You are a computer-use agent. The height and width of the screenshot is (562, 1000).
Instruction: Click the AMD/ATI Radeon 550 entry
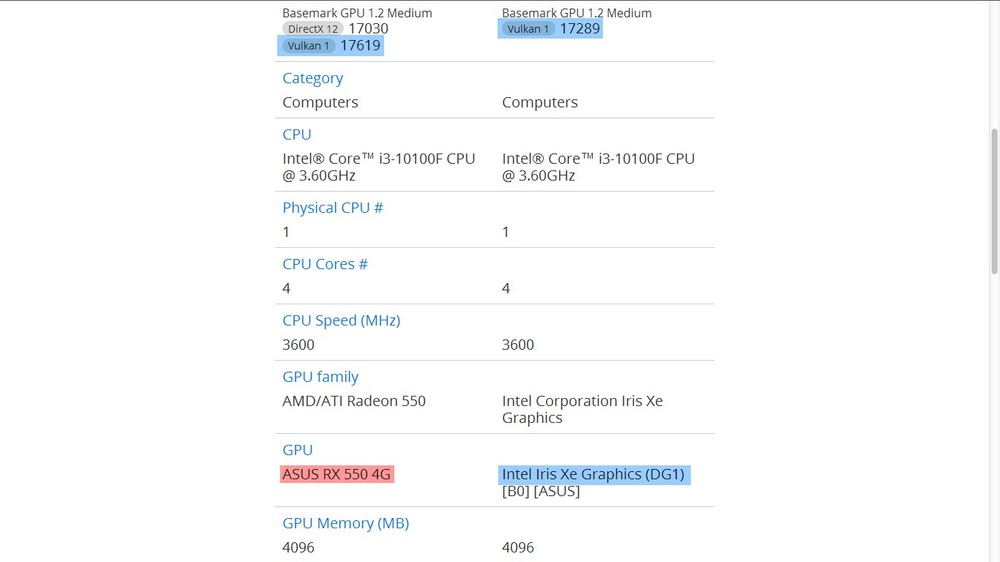354,401
